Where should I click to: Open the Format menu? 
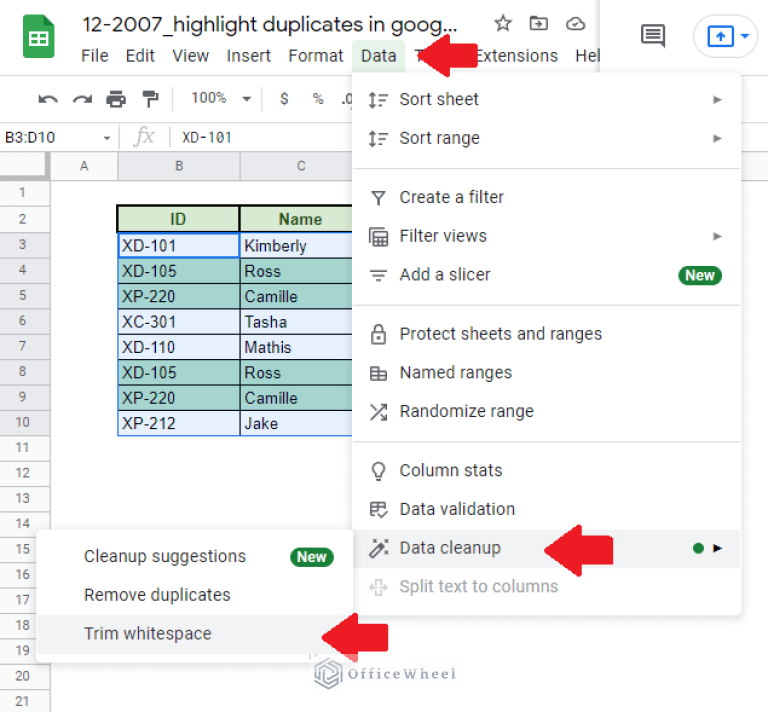316,56
